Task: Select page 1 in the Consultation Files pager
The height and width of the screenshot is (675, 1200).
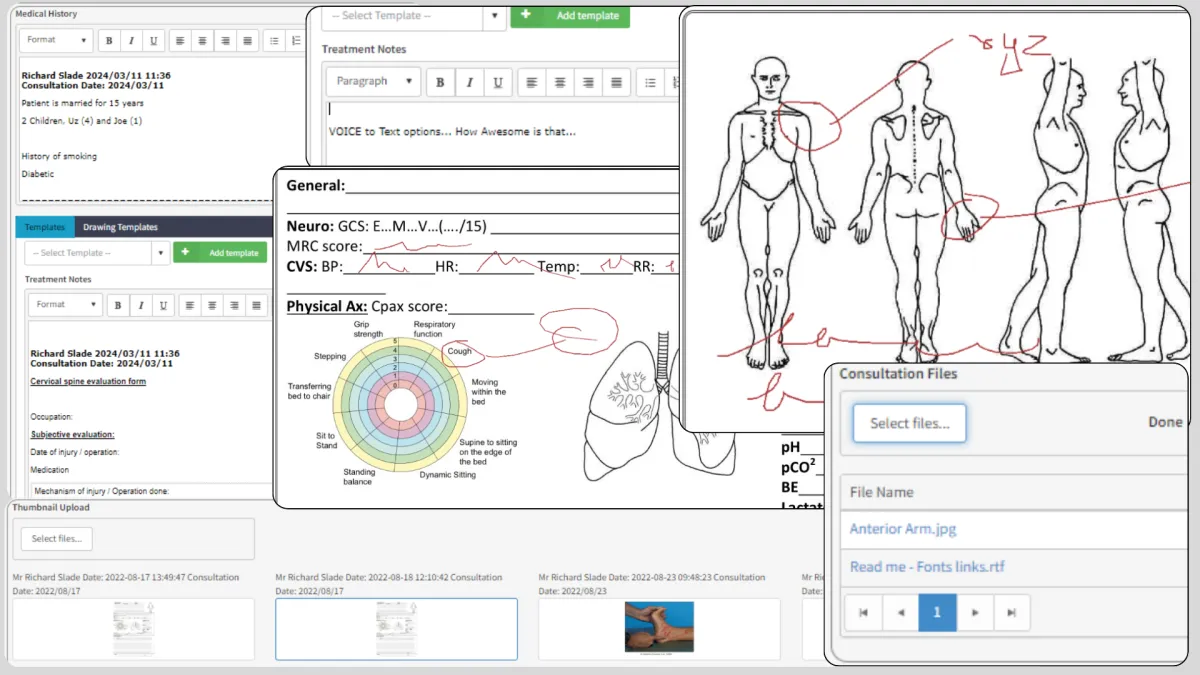Action: pyautogui.click(x=937, y=613)
